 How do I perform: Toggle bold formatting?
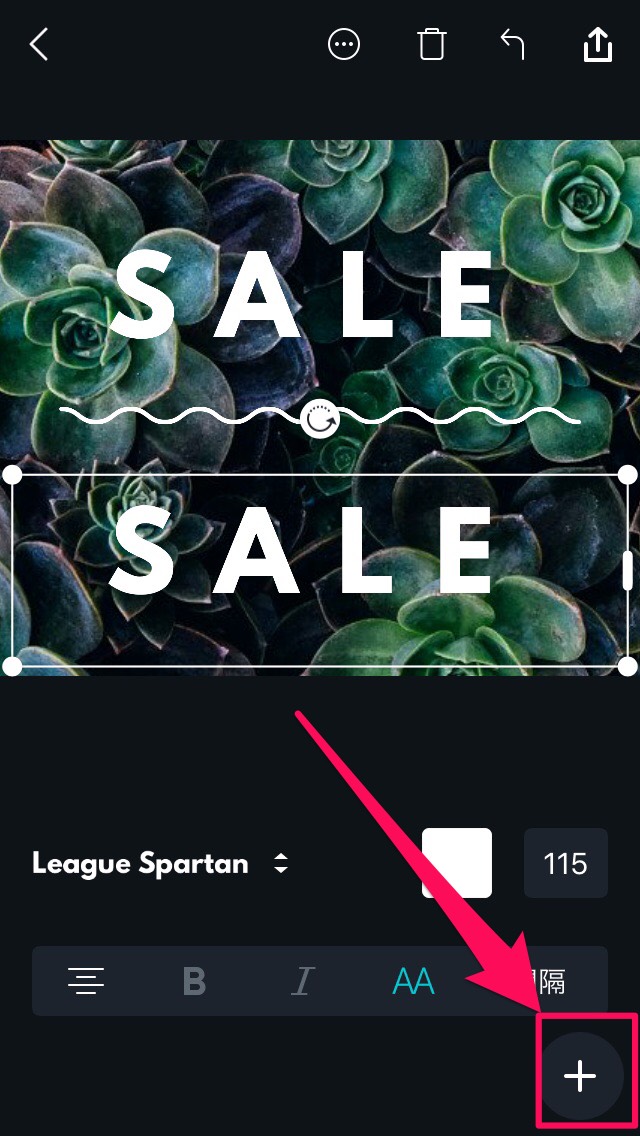pyautogui.click(x=194, y=982)
